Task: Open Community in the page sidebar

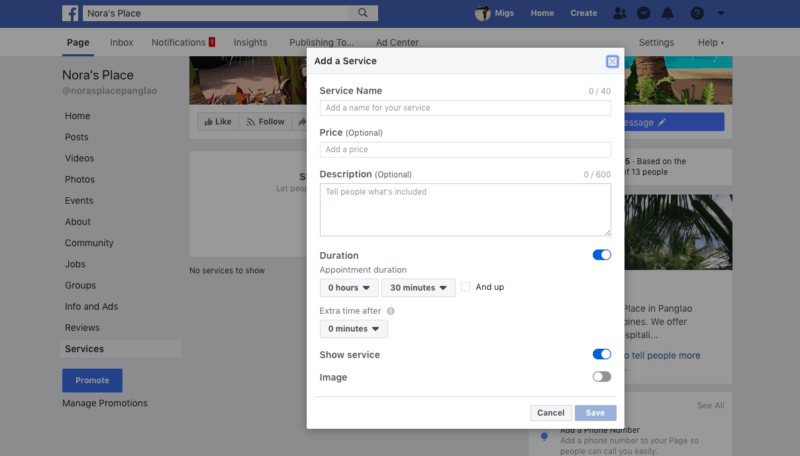Action: pos(89,243)
